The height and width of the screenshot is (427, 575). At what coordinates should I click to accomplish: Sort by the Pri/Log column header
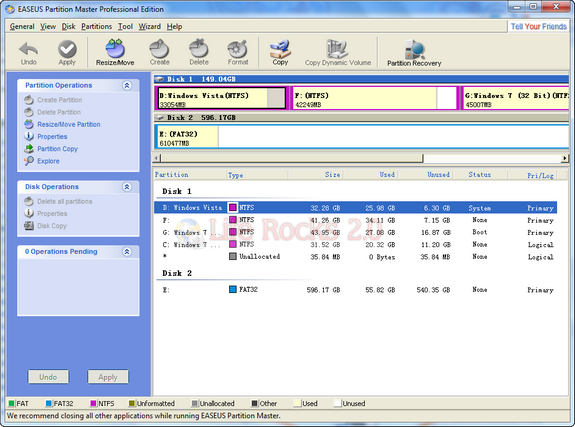(x=532, y=175)
